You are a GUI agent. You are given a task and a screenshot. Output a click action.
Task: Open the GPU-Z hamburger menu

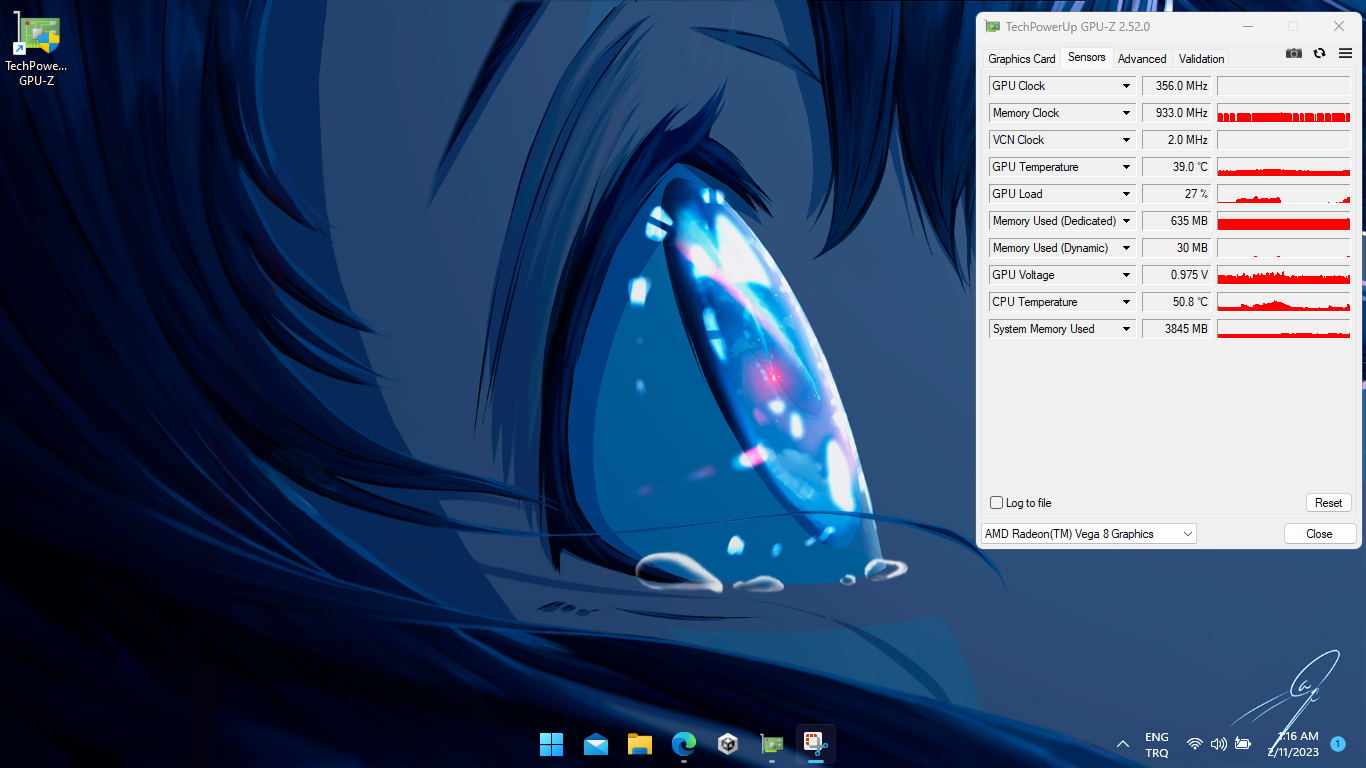point(1345,54)
